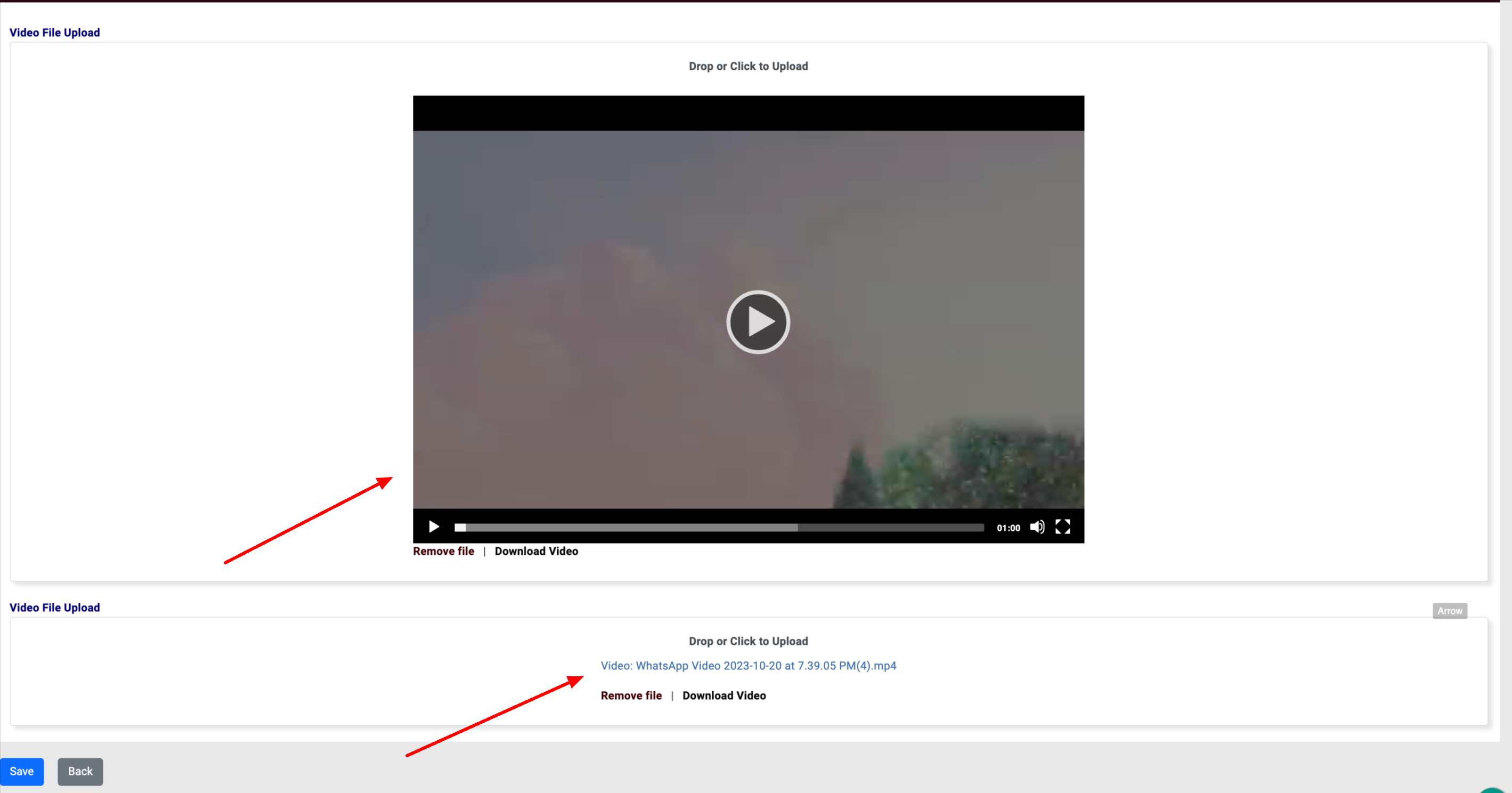Enter fullscreen using the expand icon
The image size is (1512, 793).
click(1062, 527)
